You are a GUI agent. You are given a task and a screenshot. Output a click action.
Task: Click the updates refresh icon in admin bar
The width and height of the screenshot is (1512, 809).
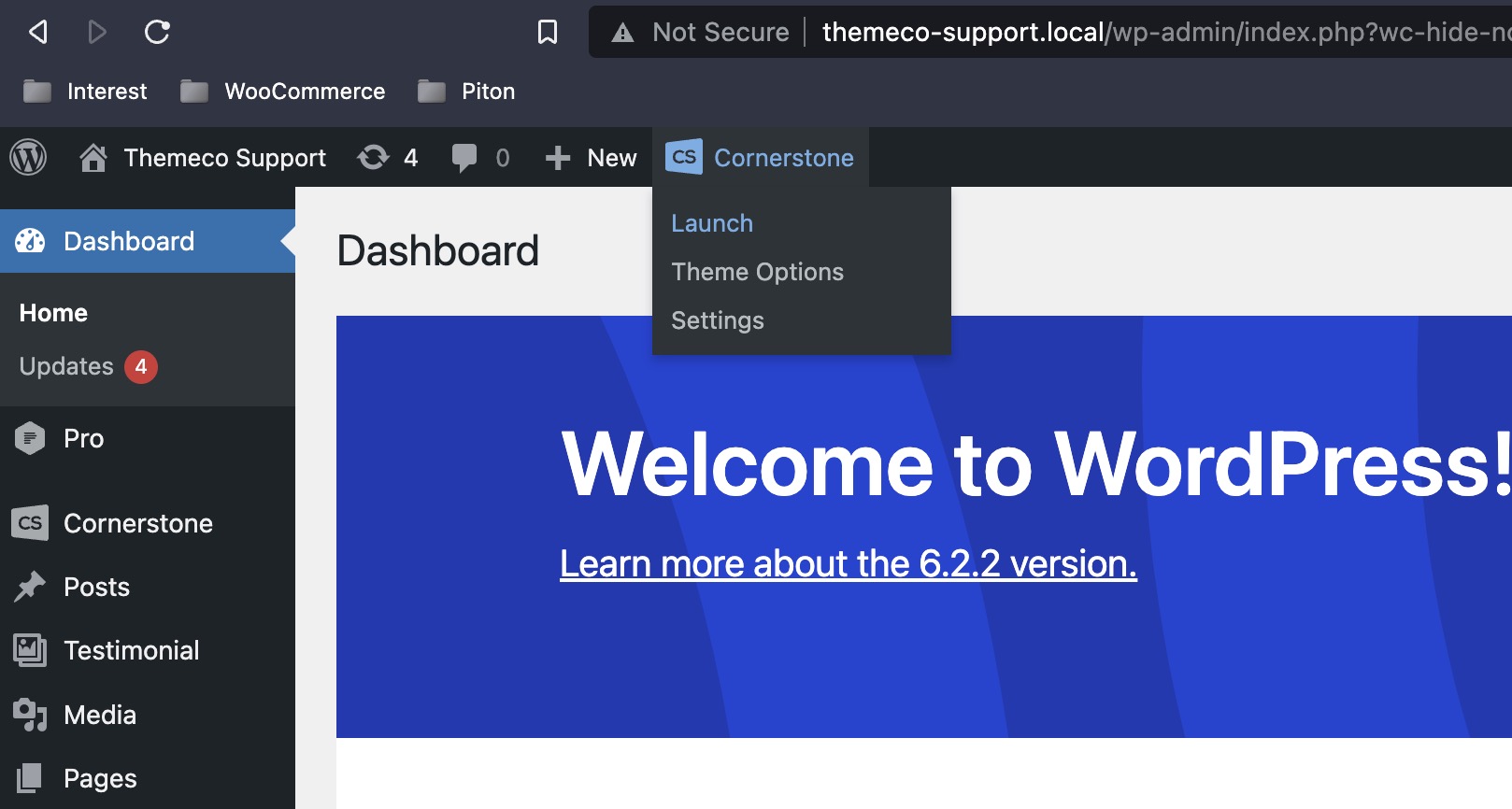point(373,157)
